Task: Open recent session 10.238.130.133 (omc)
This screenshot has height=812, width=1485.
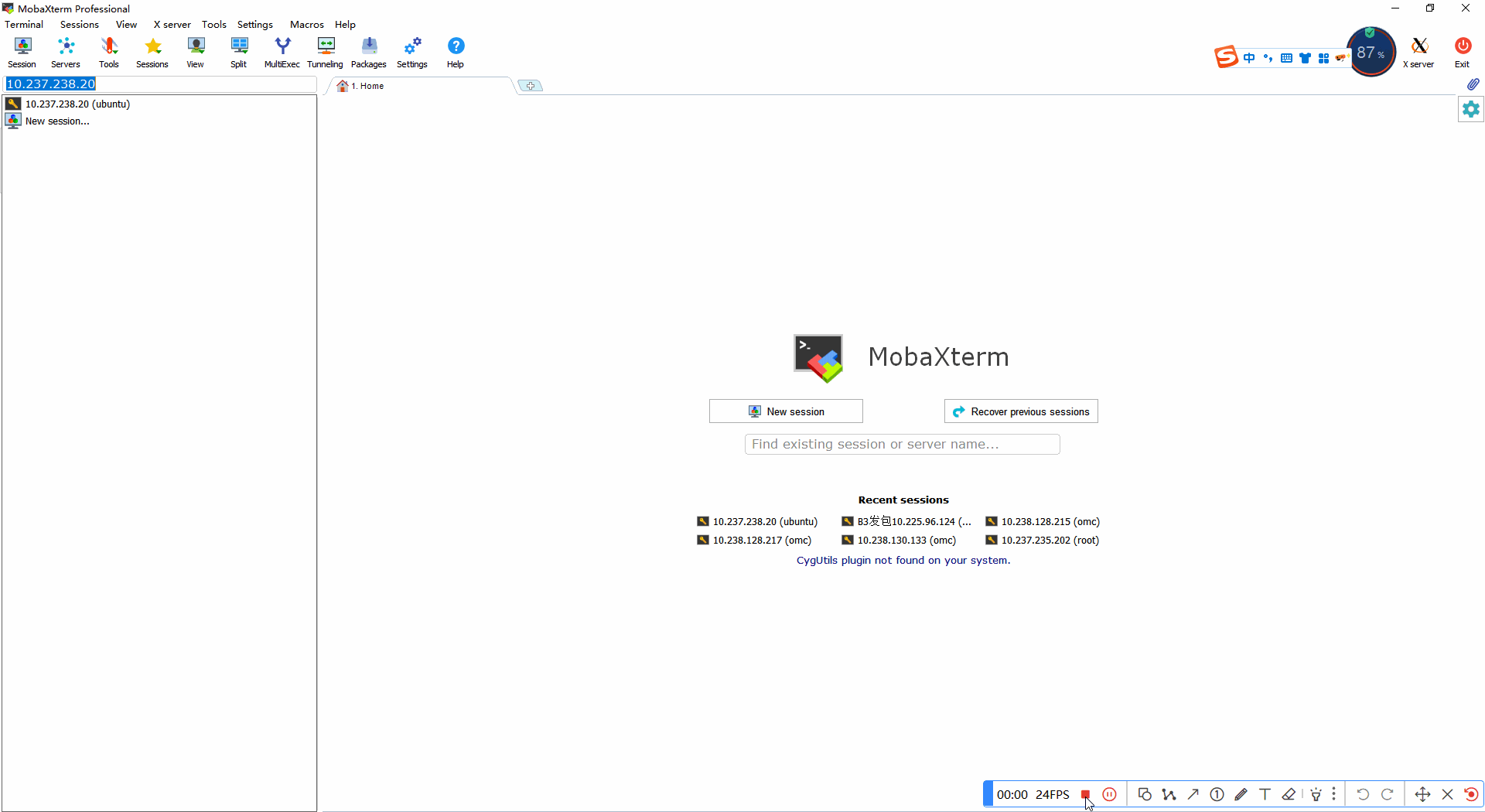Action: coord(899,541)
